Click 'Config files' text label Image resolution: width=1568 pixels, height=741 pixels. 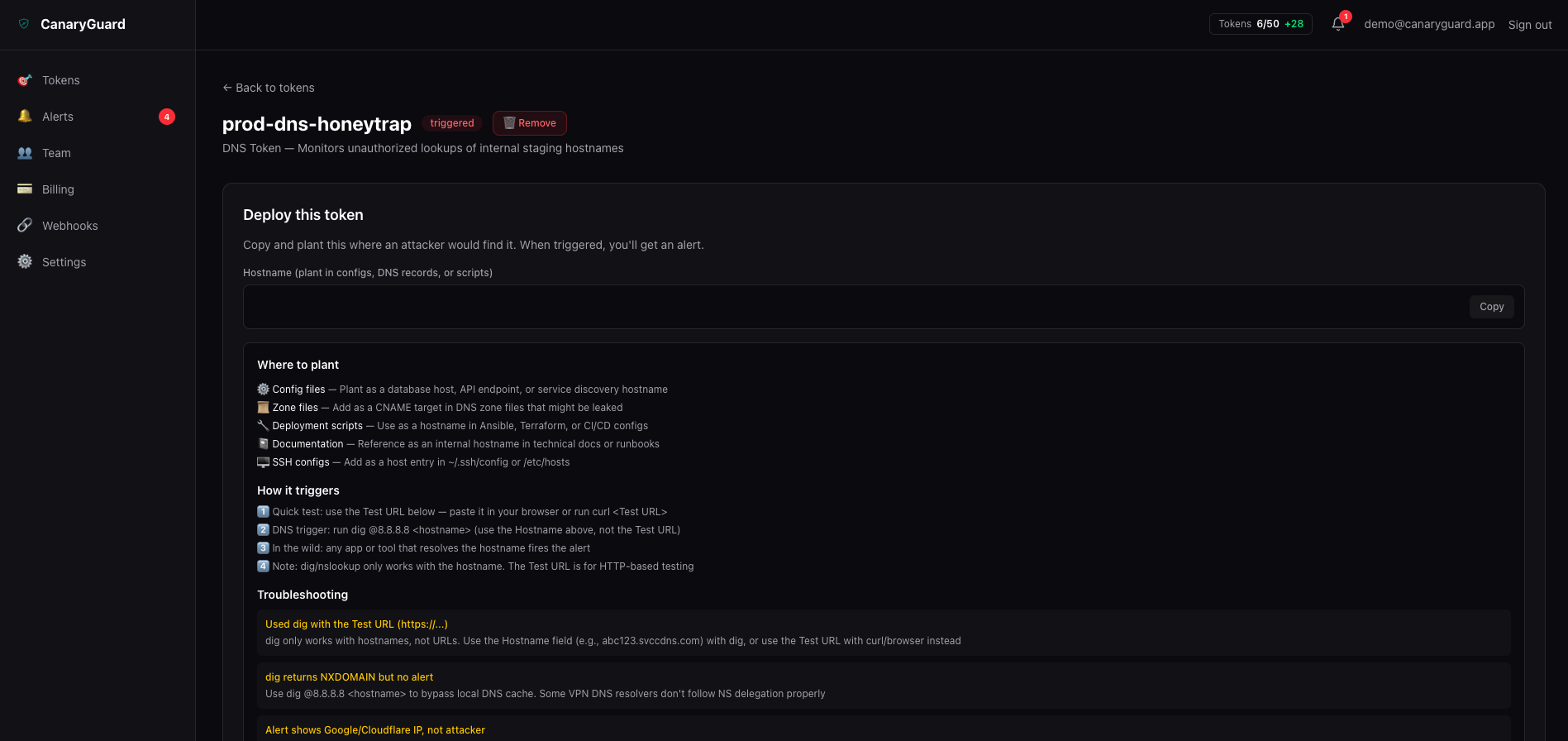(298, 390)
